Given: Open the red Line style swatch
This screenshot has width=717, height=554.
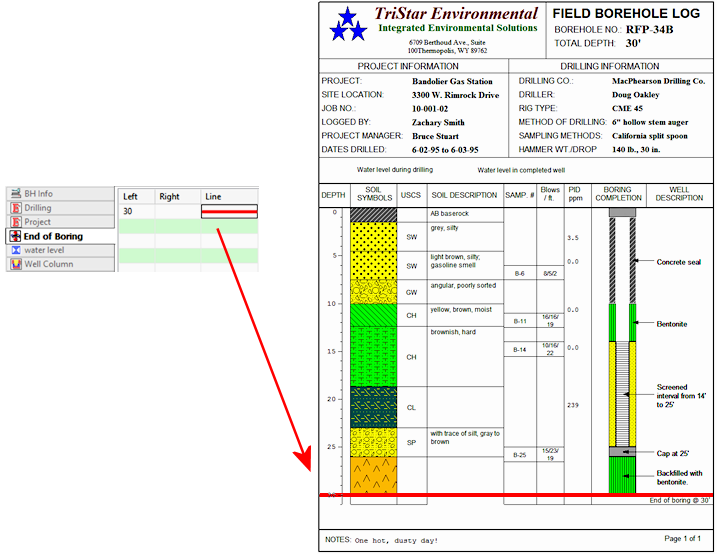Looking at the screenshot, I should point(230,212).
